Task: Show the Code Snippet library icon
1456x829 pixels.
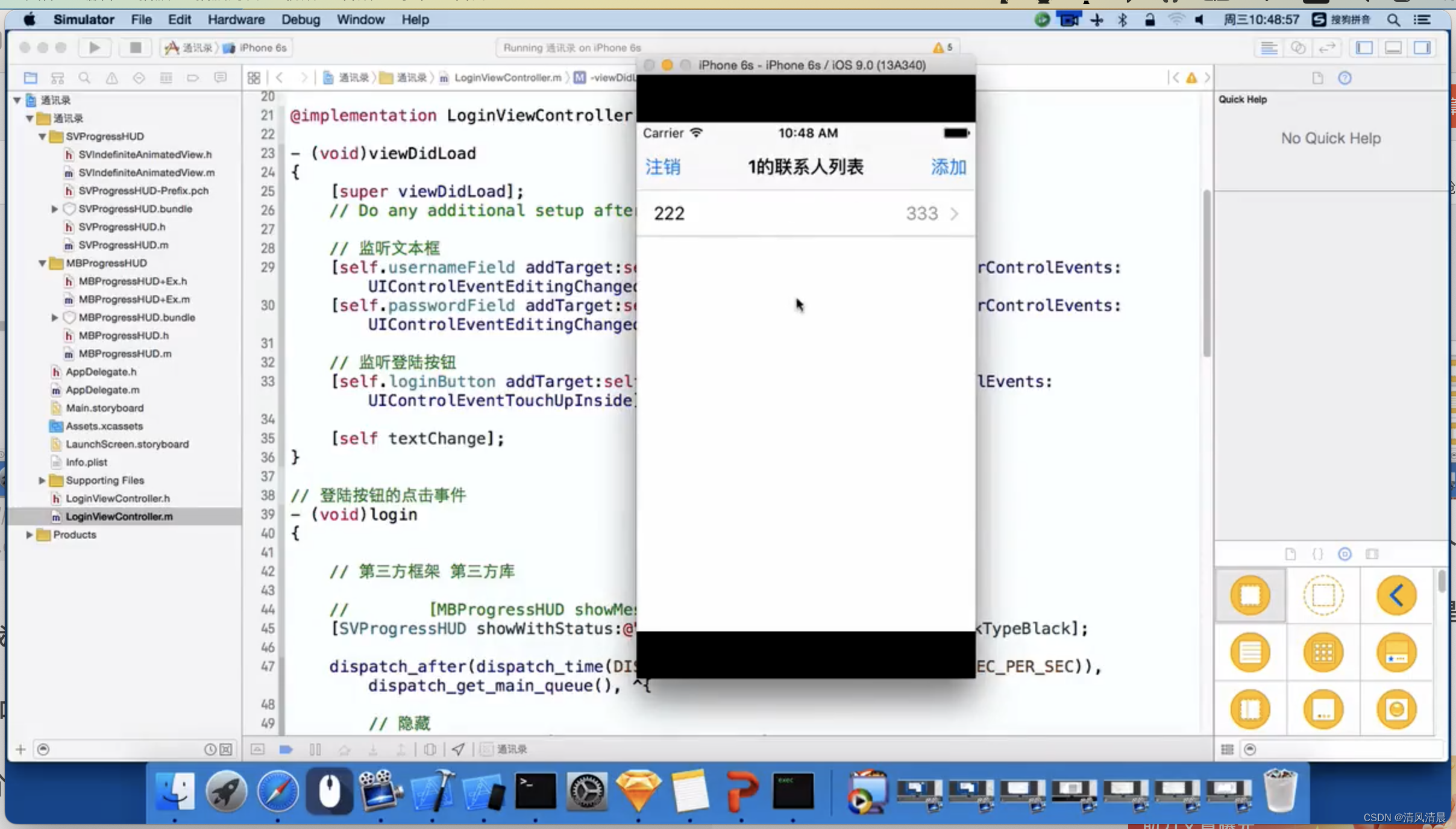Action: tap(1317, 554)
